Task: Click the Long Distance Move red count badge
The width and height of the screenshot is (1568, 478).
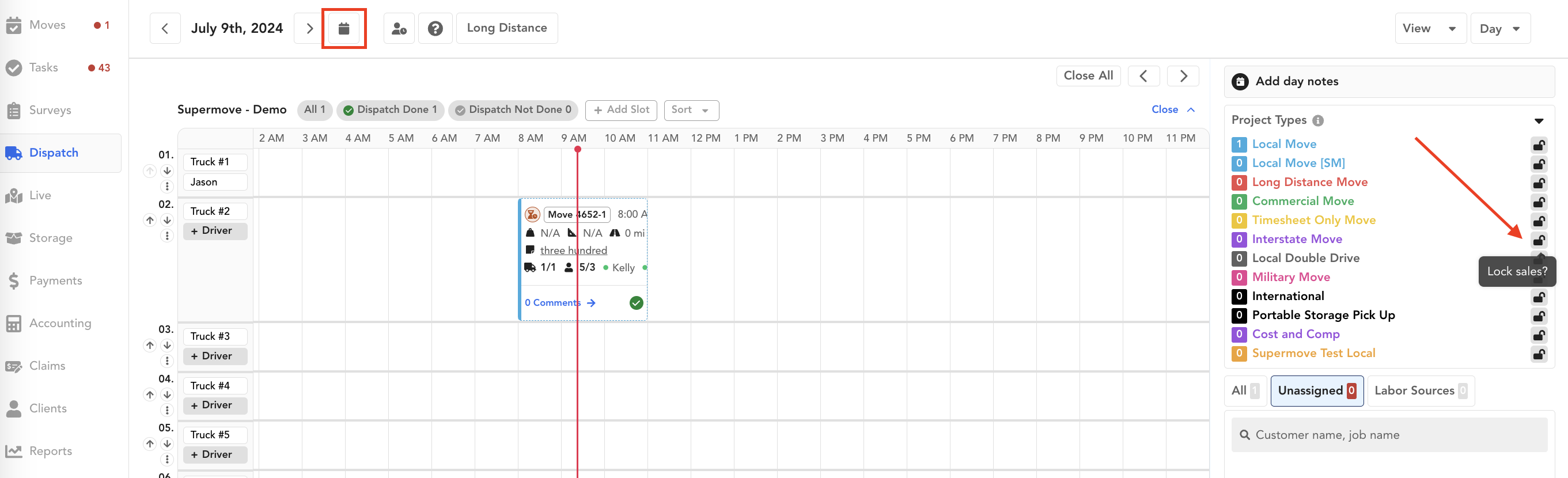Action: pos(1239,183)
